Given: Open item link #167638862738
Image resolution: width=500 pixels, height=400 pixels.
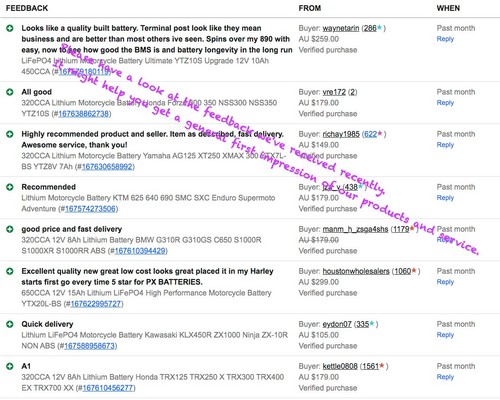Looking at the screenshot, I should 84,114.
